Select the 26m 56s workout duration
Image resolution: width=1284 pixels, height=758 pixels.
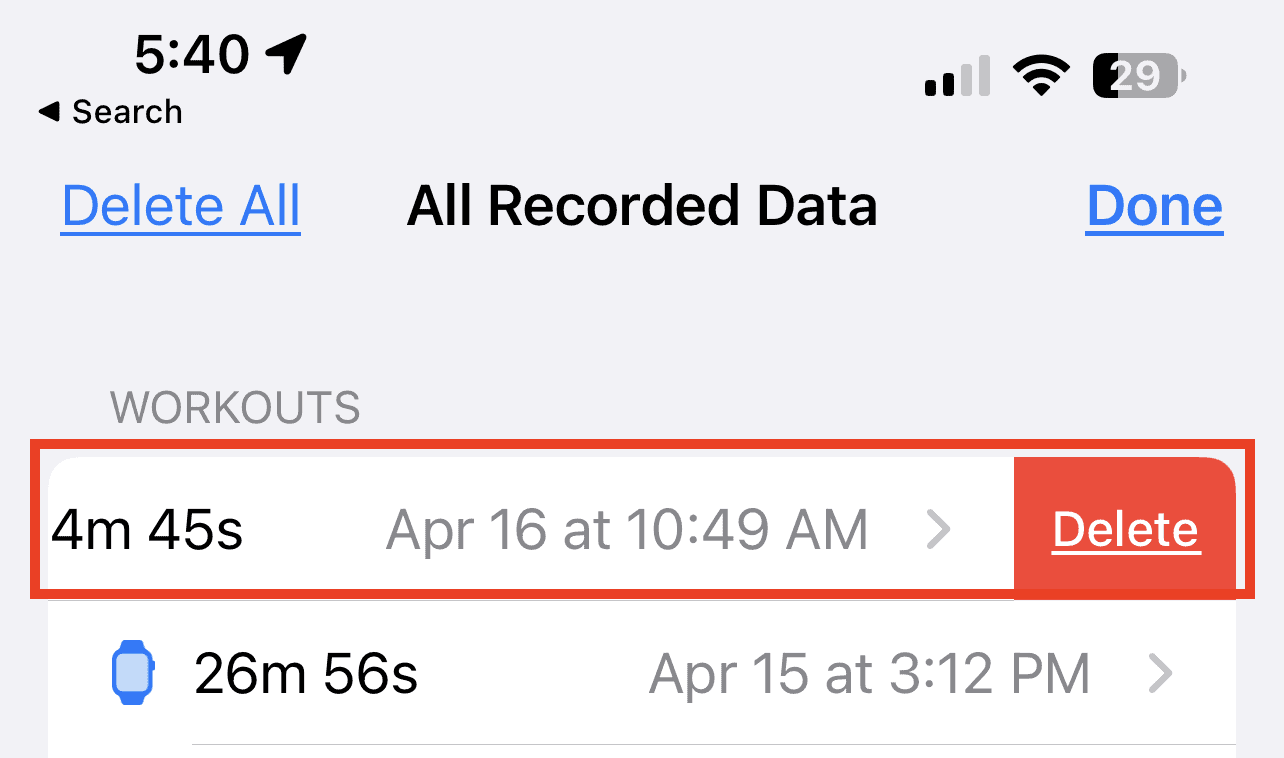click(x=306, y=674)
